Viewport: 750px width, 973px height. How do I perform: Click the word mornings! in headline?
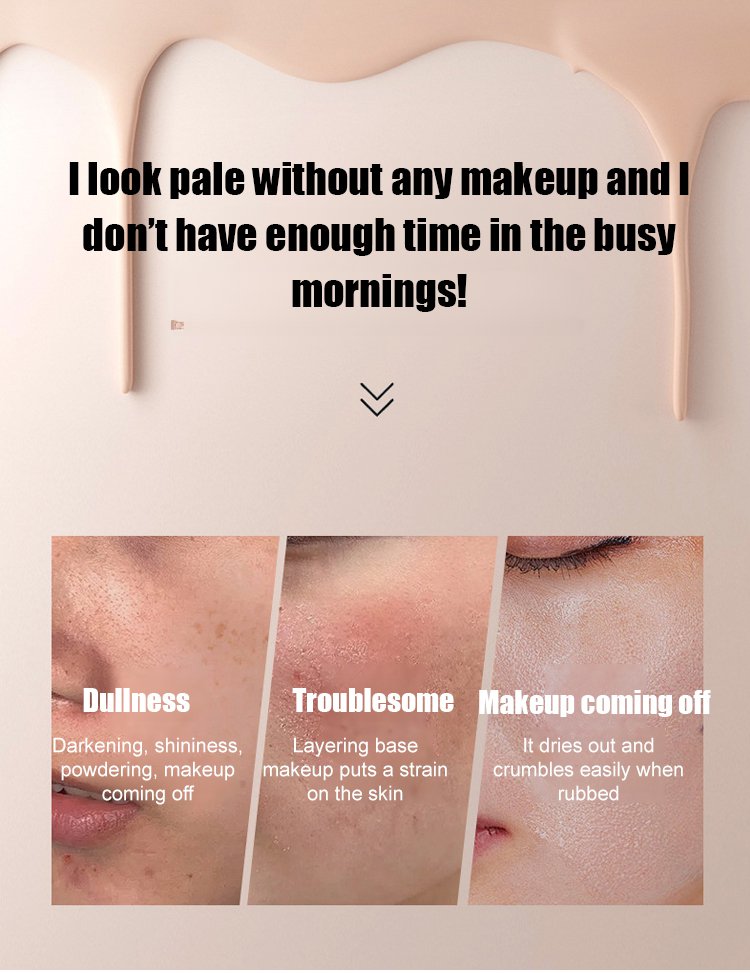378,292
